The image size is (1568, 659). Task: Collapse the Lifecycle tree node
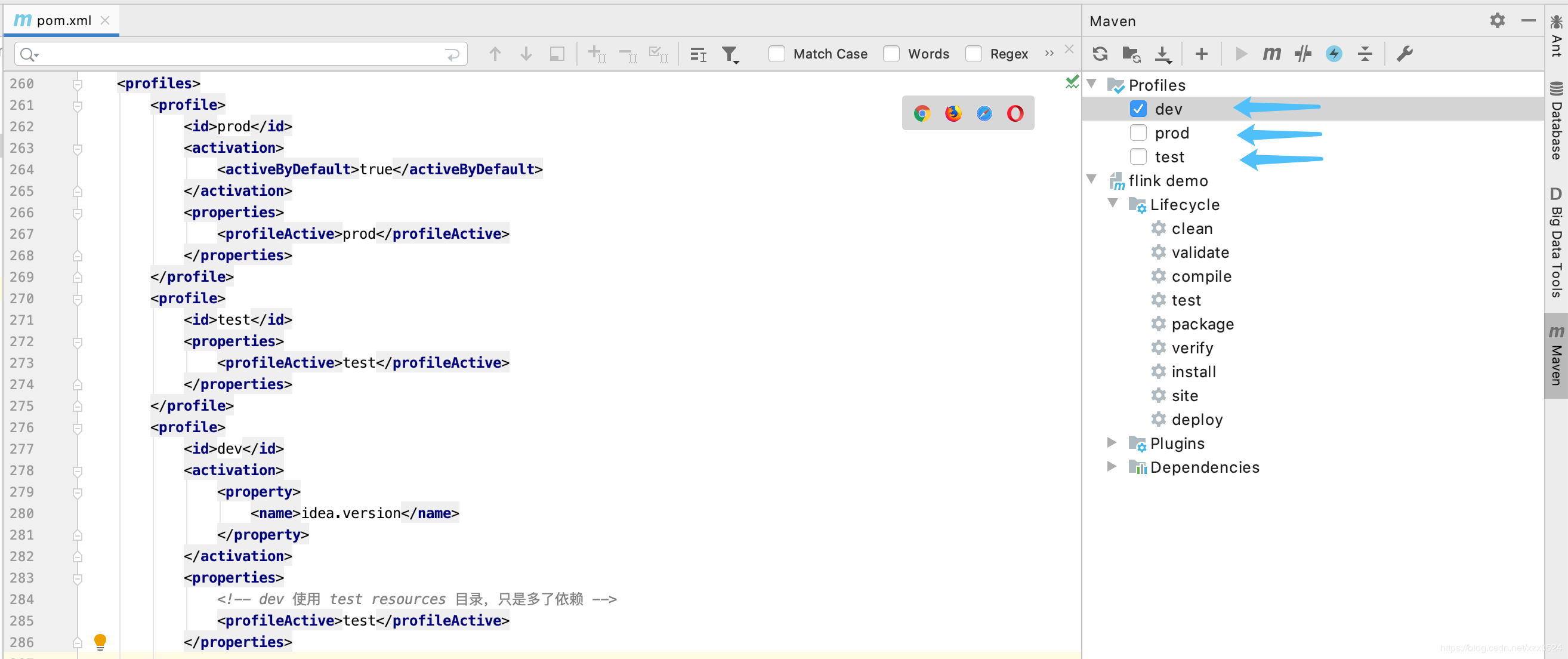click(x=1113, y=204)
